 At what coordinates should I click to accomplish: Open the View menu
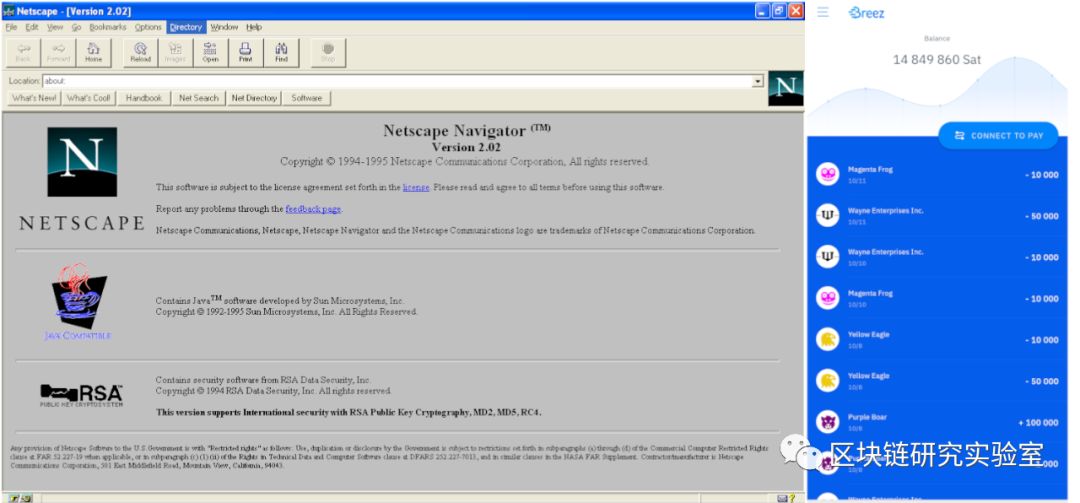coord(55,27)
